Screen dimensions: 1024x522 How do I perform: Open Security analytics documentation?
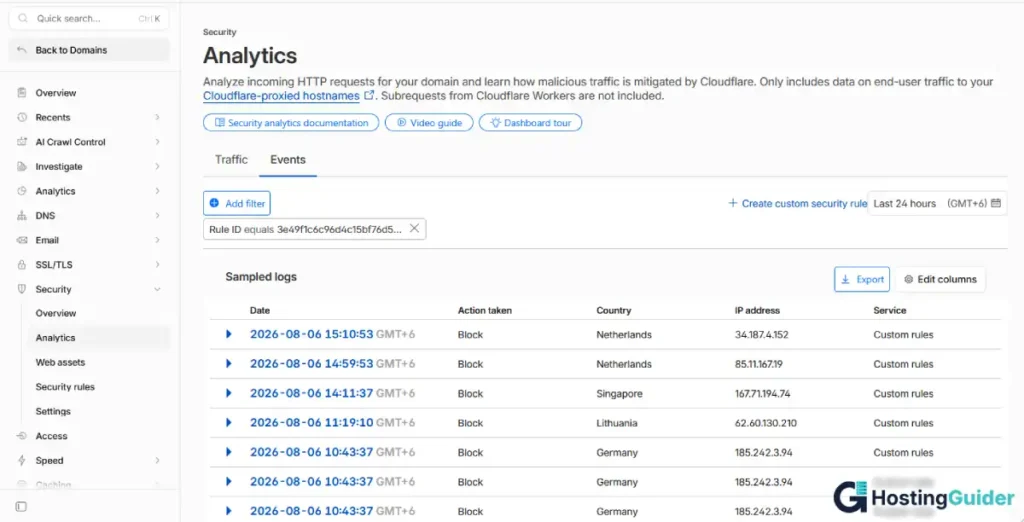pos(291,123)
